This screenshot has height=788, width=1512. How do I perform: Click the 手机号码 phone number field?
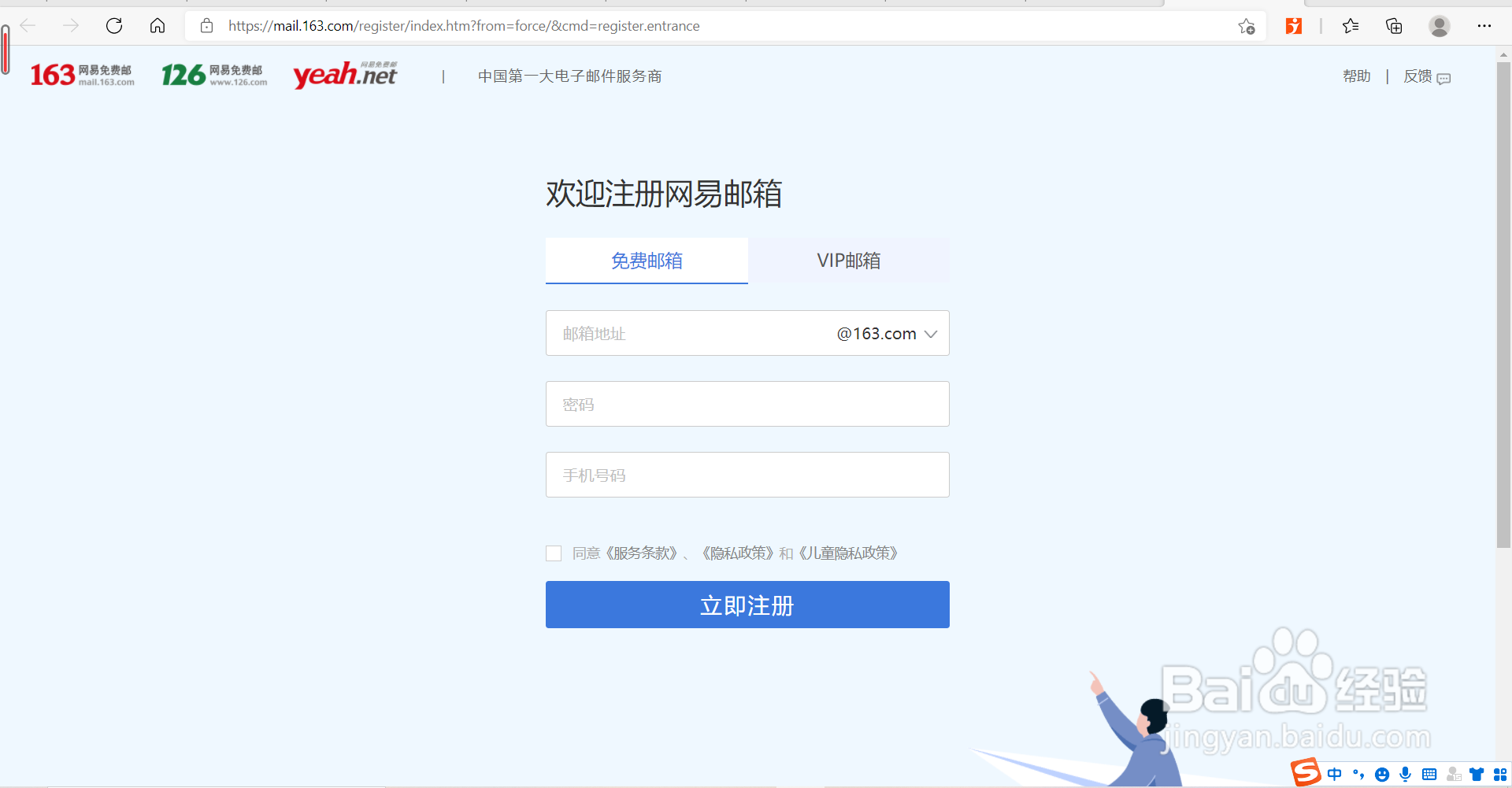[x=747, y=475]
